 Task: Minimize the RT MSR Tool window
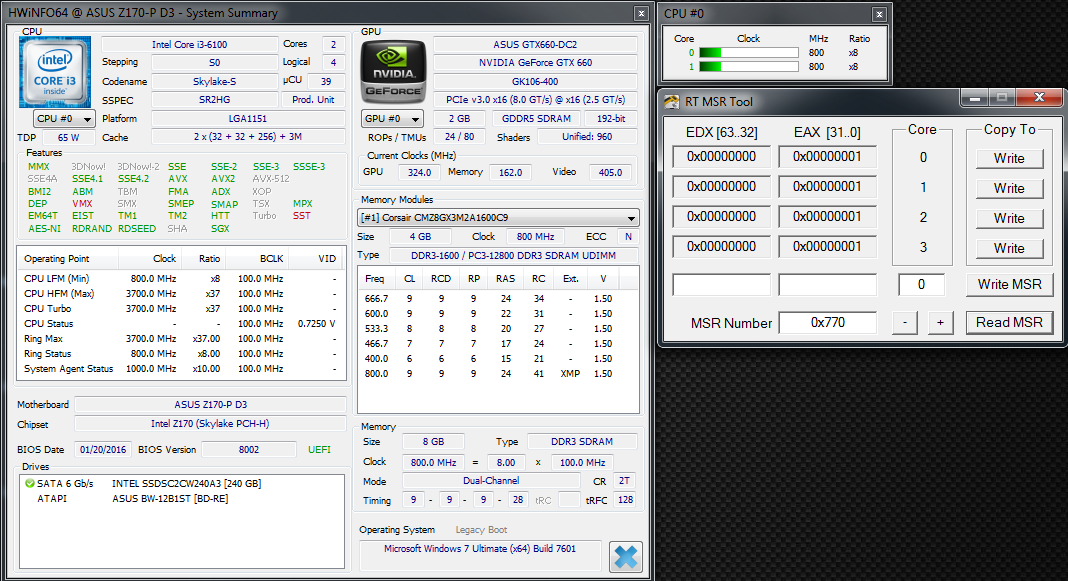pos(974,98)
